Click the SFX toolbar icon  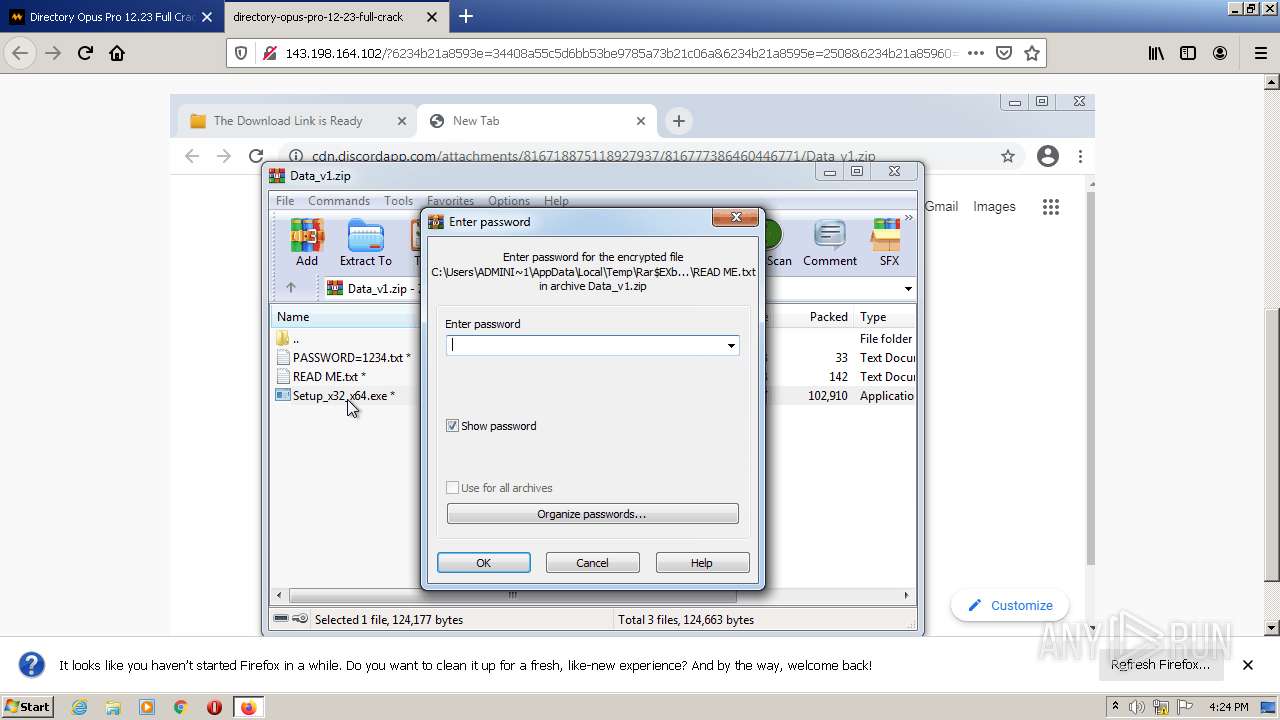click(889, 244)
